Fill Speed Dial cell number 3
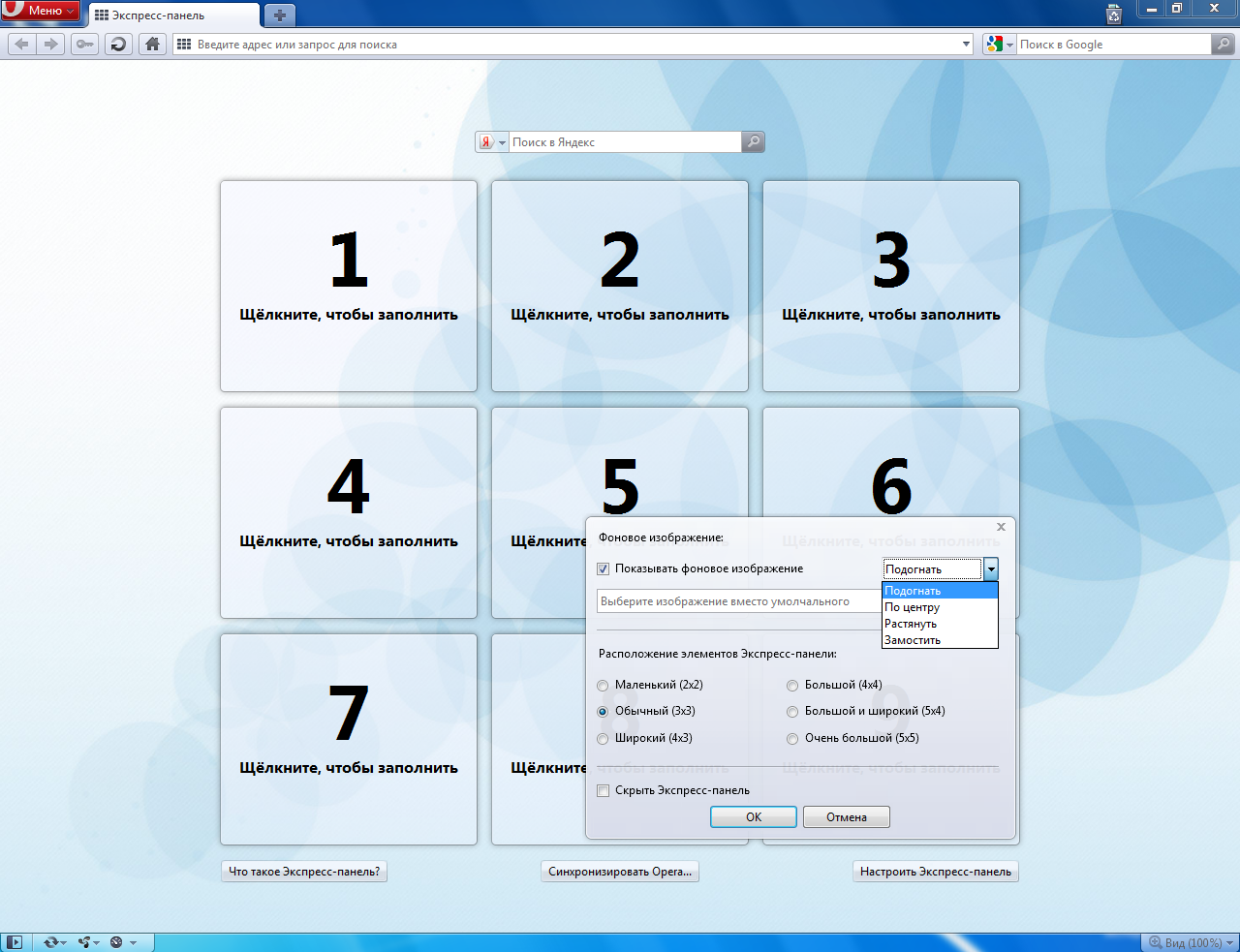Image resolution: width=1240 pixels, height=952 pixels. coord(891,286)
